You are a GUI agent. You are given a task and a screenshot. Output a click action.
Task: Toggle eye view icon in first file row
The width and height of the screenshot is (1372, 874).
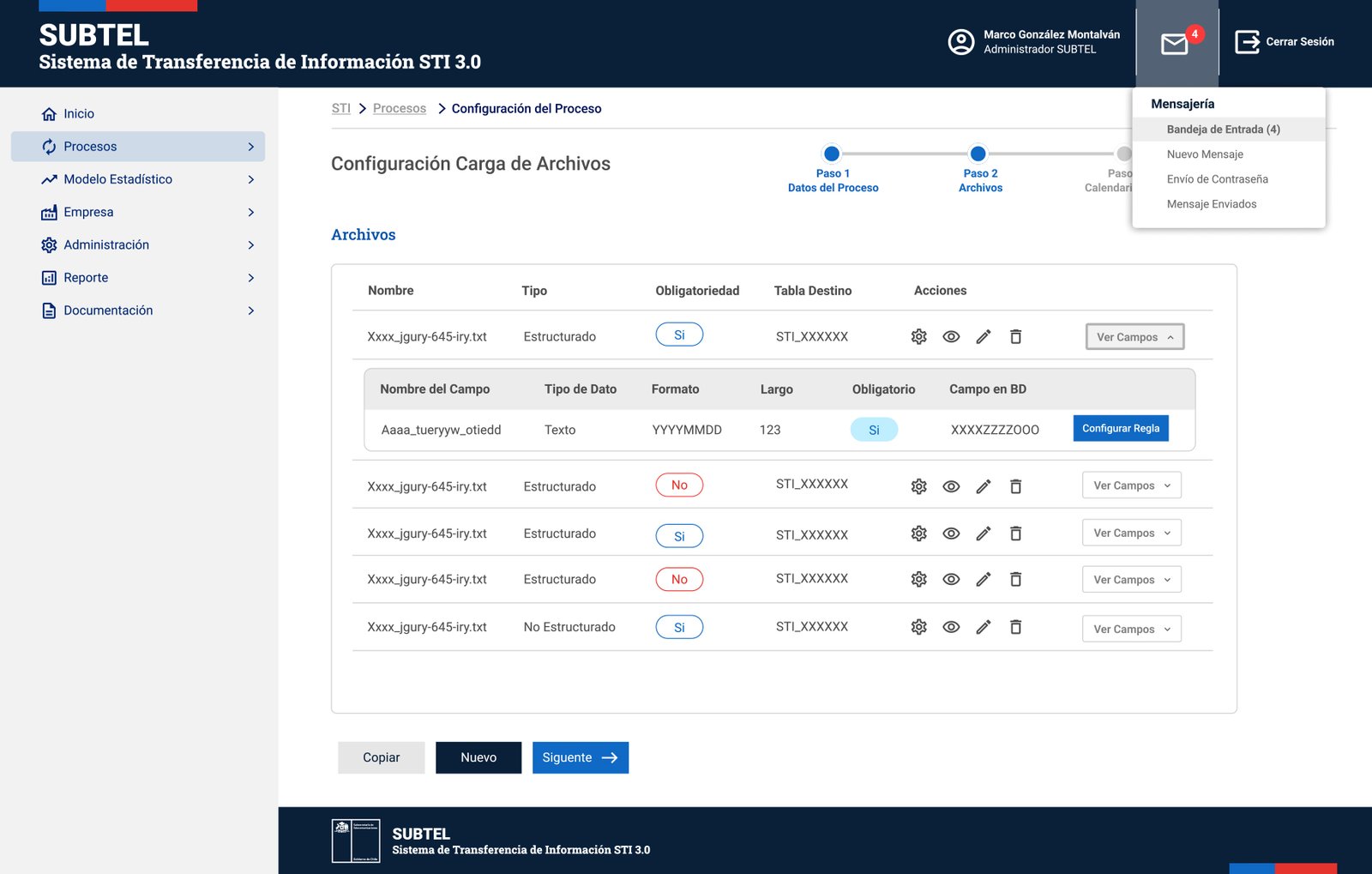[x=951, y=337]
